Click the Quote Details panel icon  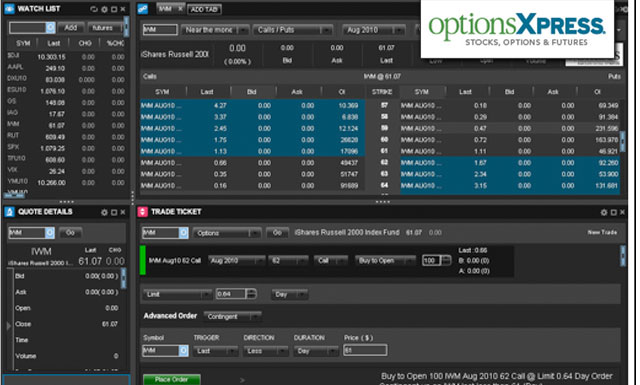point(9,212)
